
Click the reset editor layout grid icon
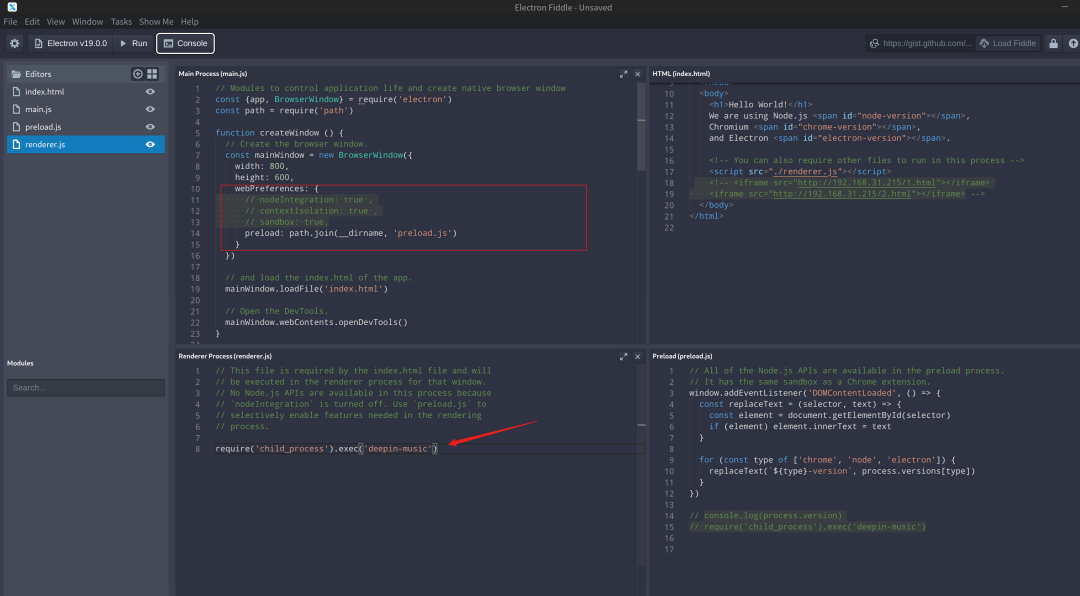tap(152, 74)
